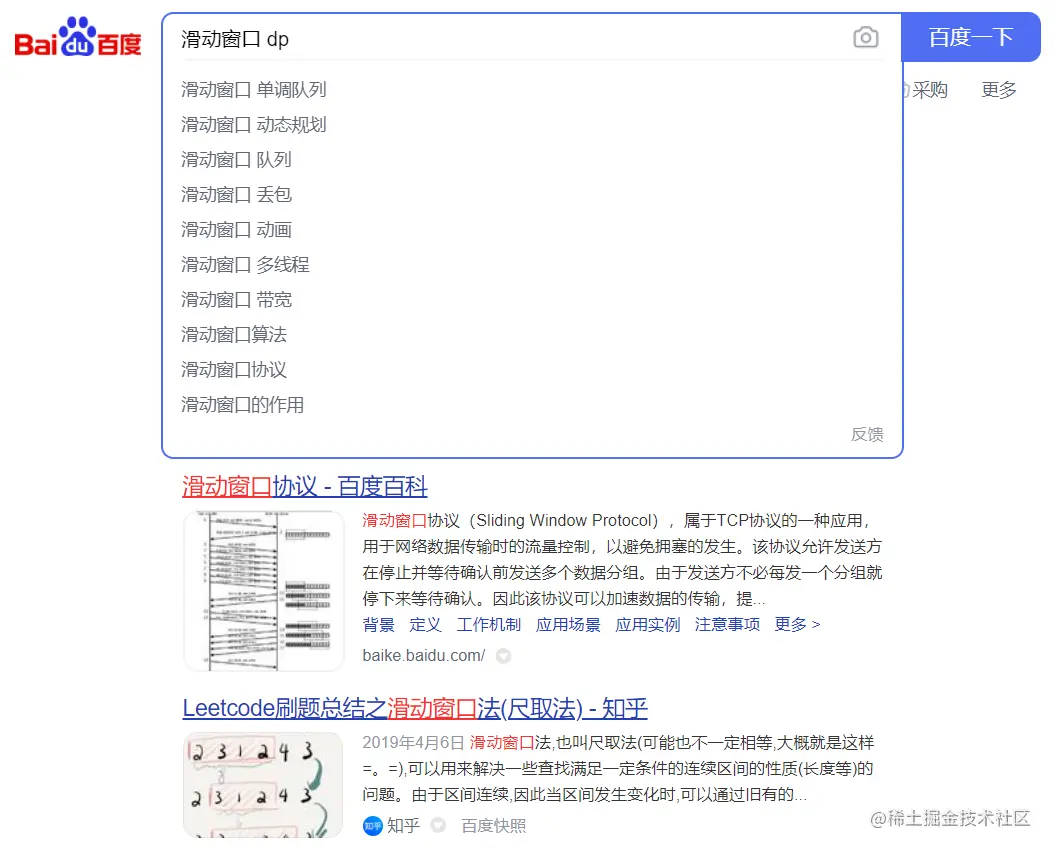Open the 更多 tab
Image resolution: width=1054 pixels, height=852 pixels.
coord(998,89)
